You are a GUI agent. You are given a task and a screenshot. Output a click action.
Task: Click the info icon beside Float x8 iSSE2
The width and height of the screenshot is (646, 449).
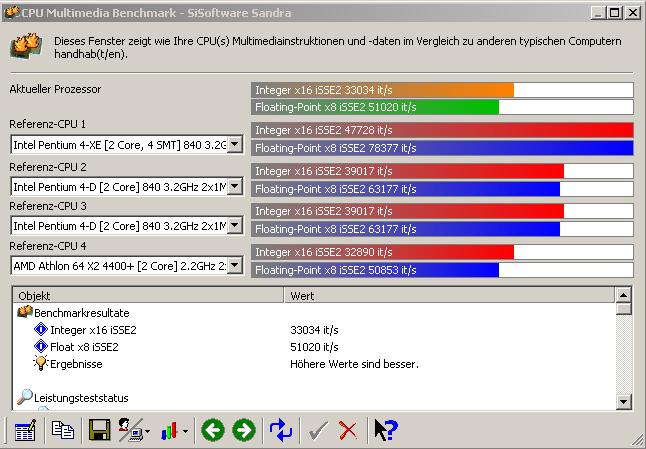coord(41,346)
